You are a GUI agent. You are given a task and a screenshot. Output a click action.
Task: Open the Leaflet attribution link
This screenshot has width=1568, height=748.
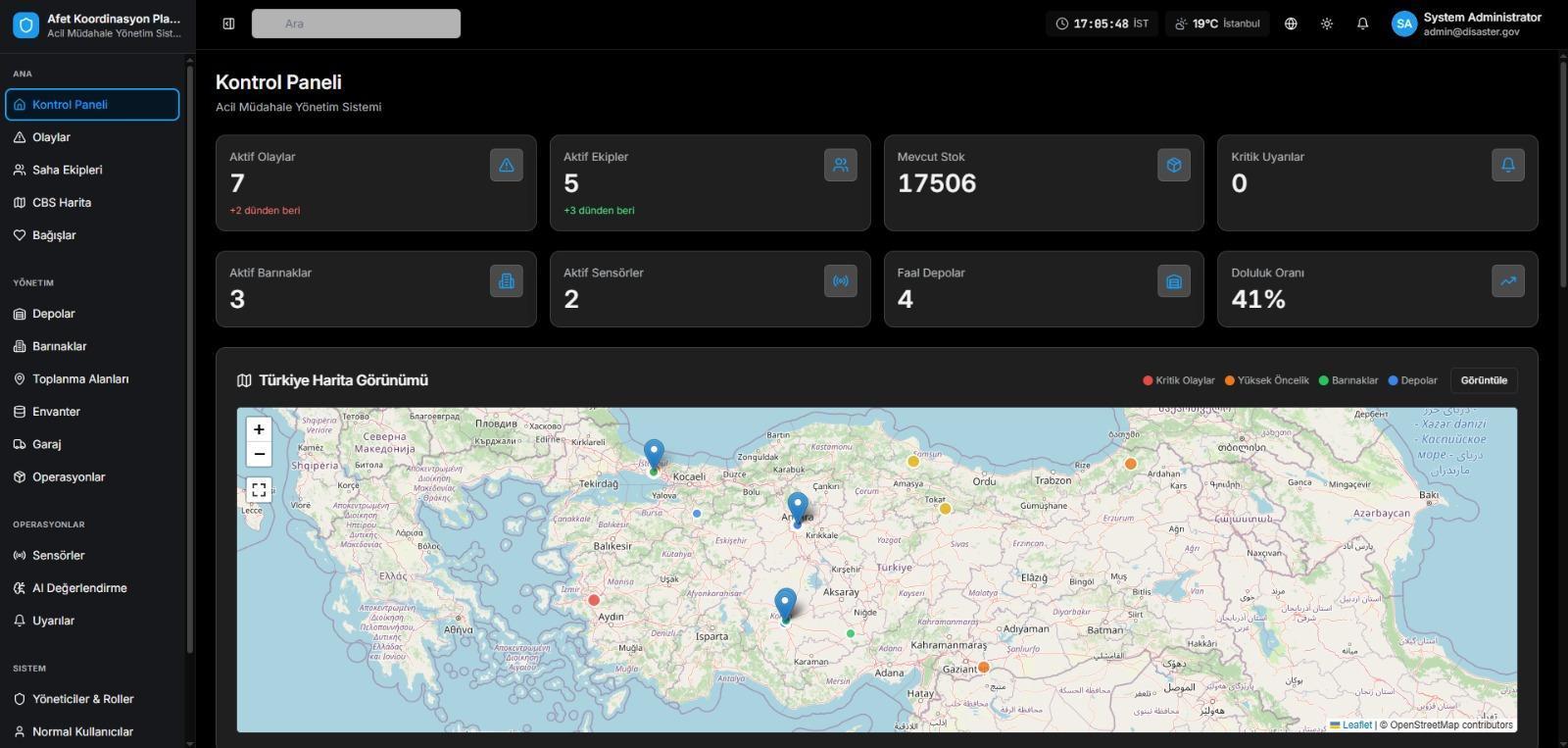click(x=1356, y=725)
